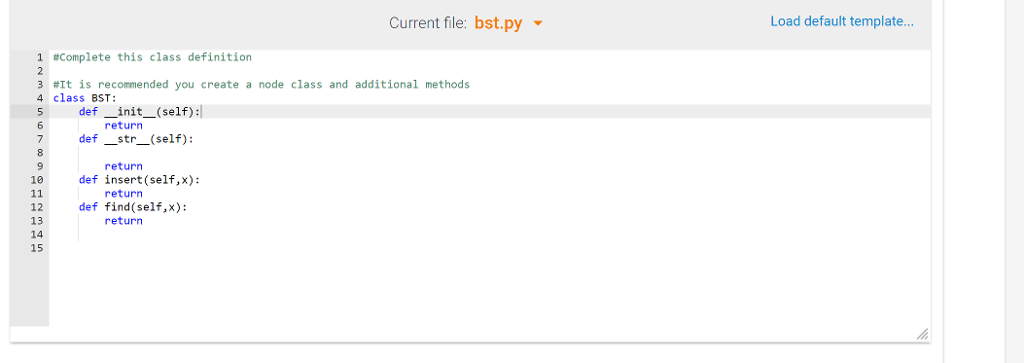Place cursor on 'def __init__(self):' line

click(x=140, y=112)
